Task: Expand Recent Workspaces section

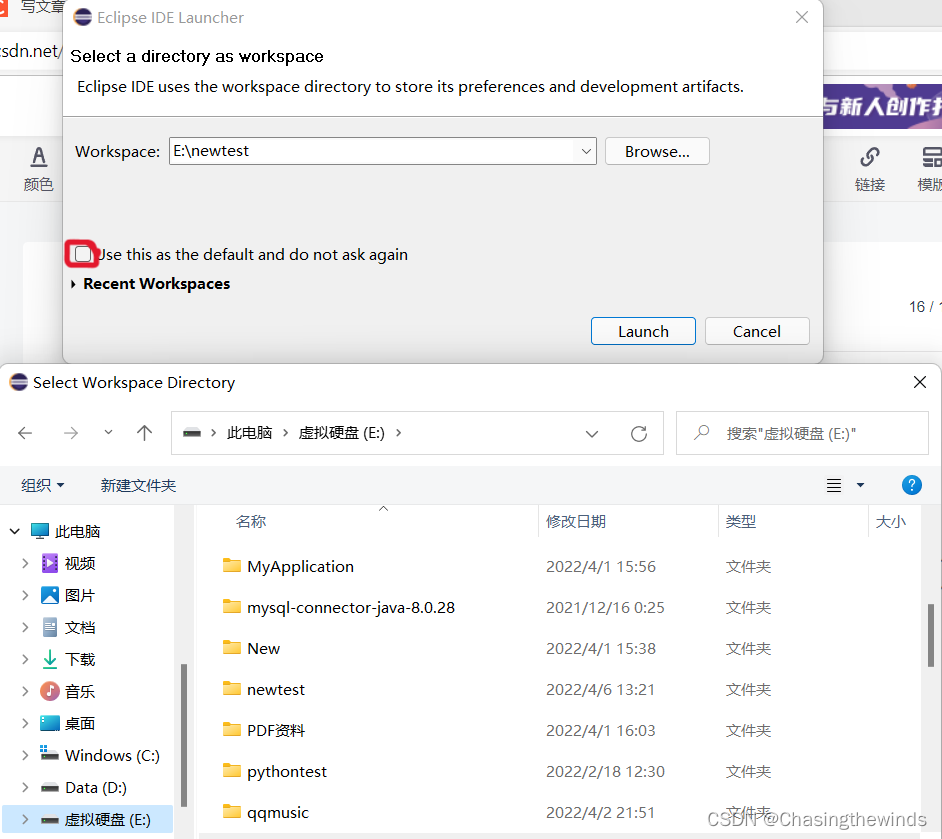Action: tap(73, 284)
